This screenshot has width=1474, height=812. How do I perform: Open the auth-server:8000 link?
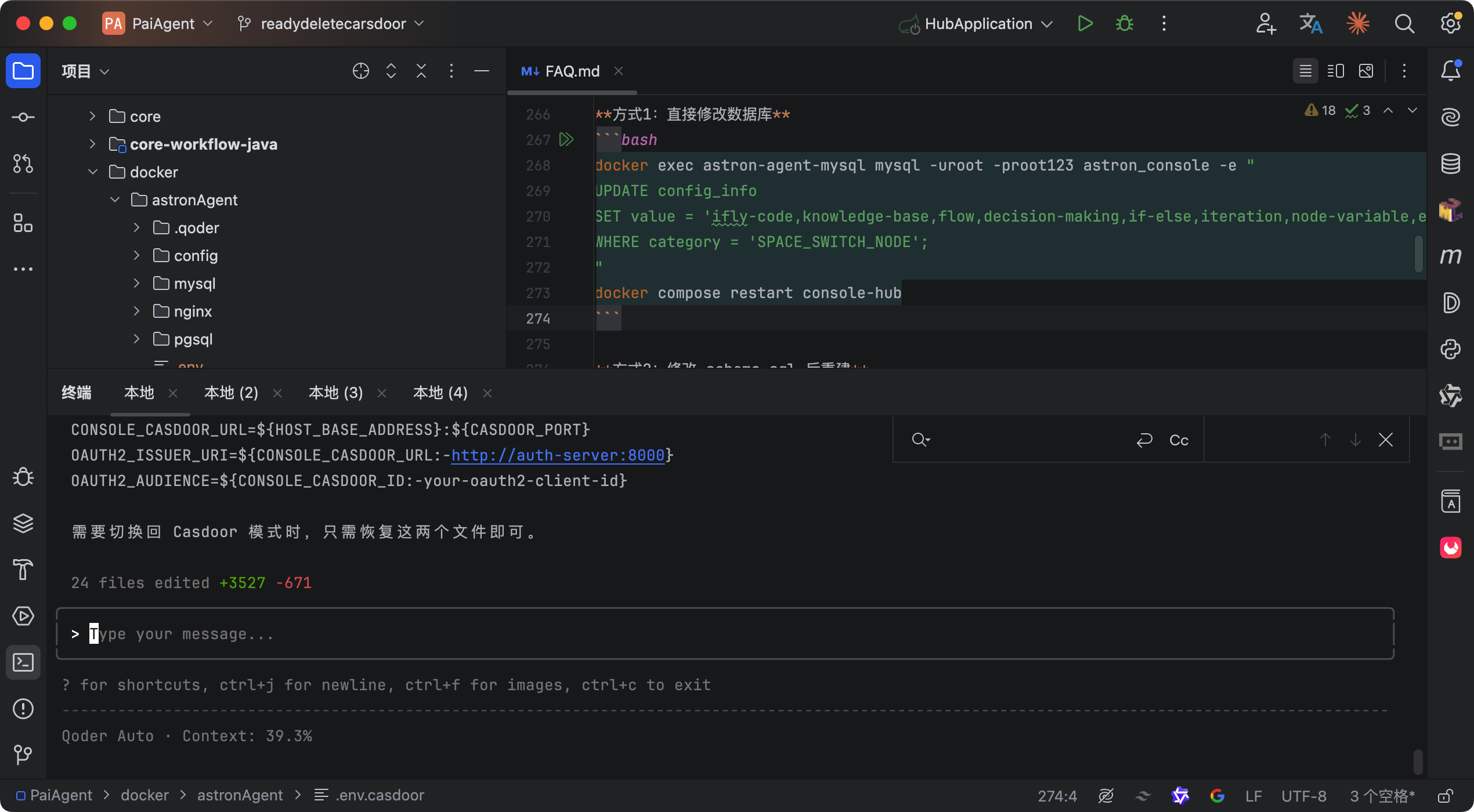click(557, 455)
